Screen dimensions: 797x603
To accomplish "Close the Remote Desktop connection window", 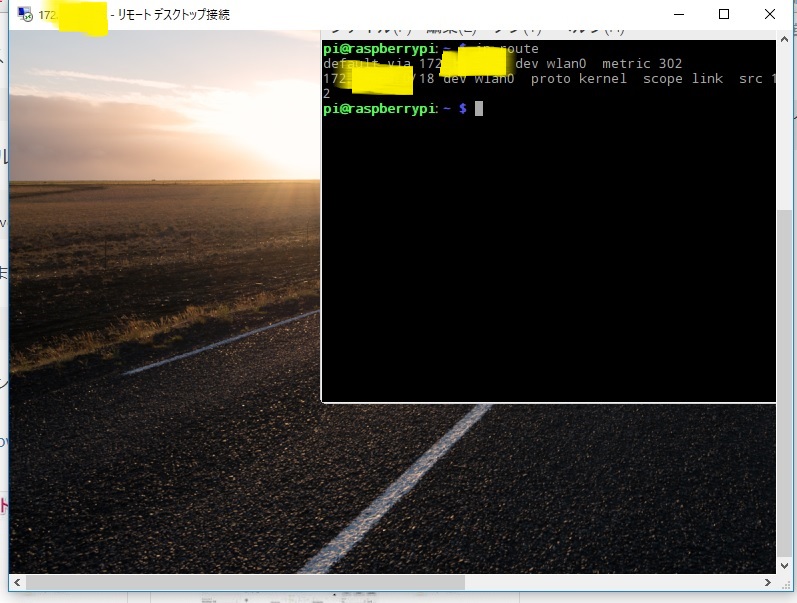I will click(x=770, y=14).
